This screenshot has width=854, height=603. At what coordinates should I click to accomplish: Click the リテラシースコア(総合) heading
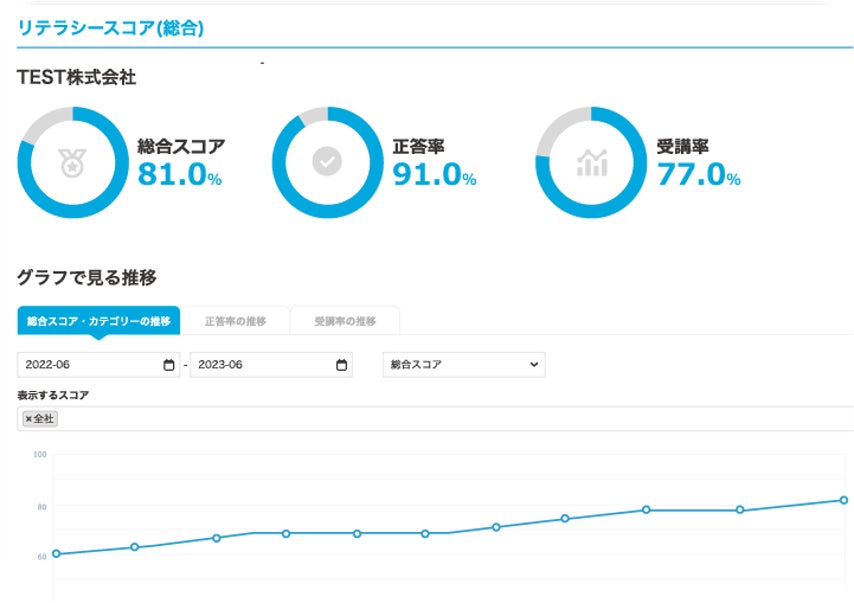(111, 27)
